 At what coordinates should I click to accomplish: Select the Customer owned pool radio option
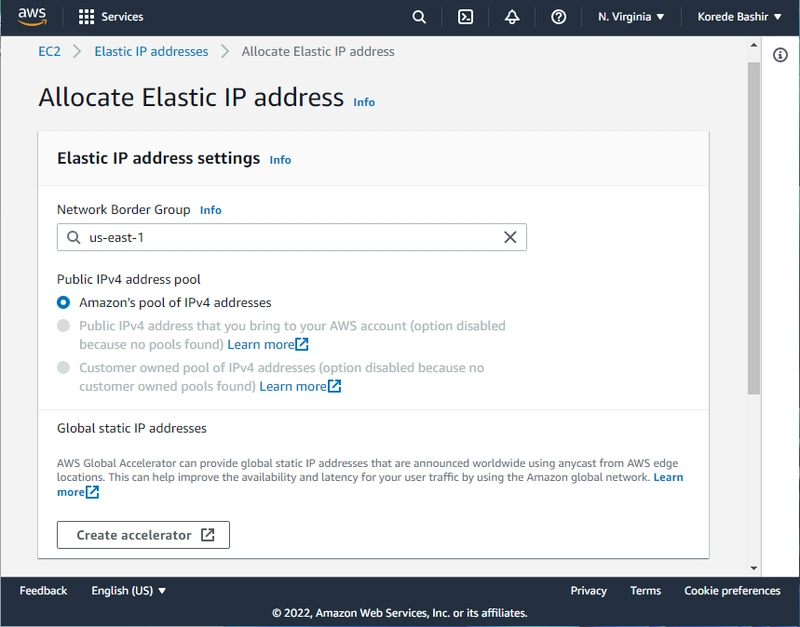pos(63,367)
